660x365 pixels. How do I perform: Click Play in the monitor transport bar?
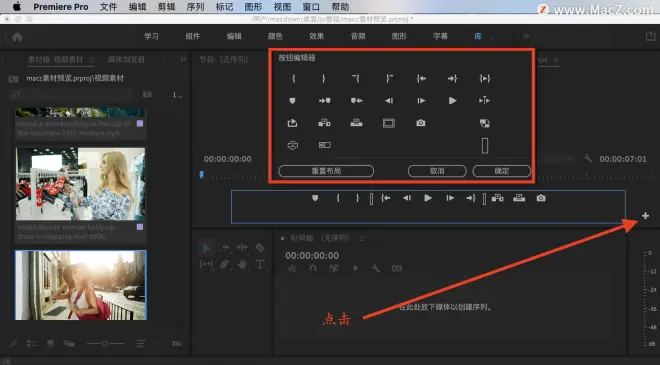point(428,198)
